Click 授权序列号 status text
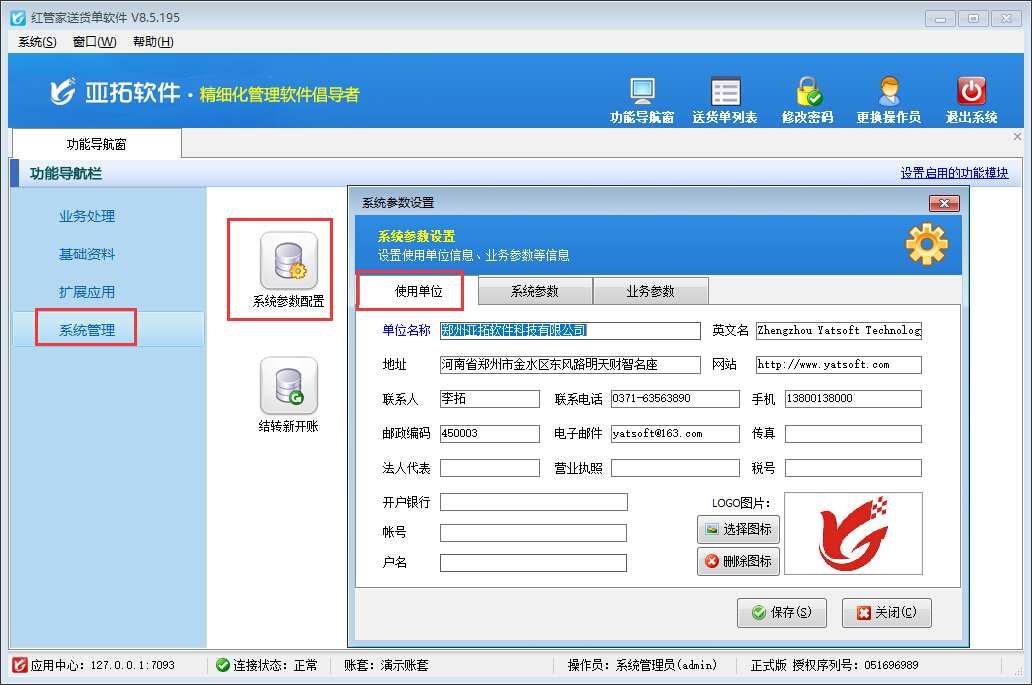1032x685 pixels. pos(855,665)
